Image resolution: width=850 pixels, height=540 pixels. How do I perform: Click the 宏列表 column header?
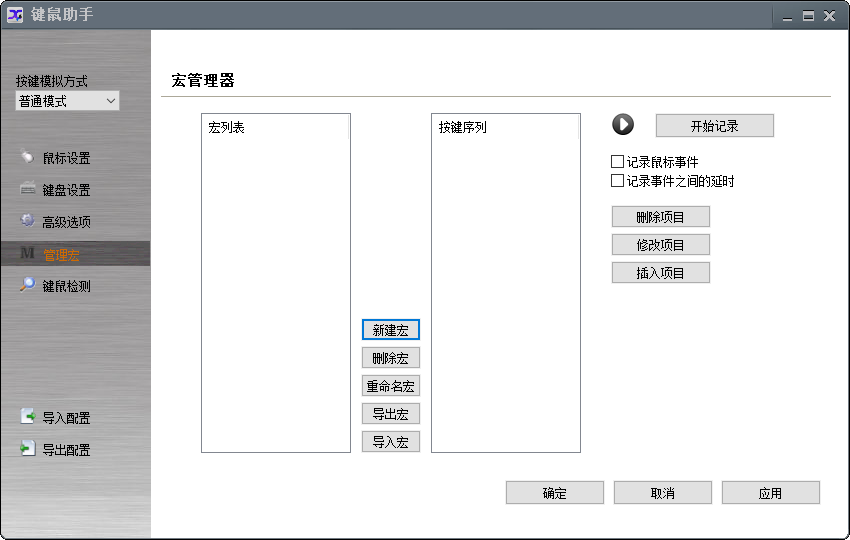(x=275, y=127)
